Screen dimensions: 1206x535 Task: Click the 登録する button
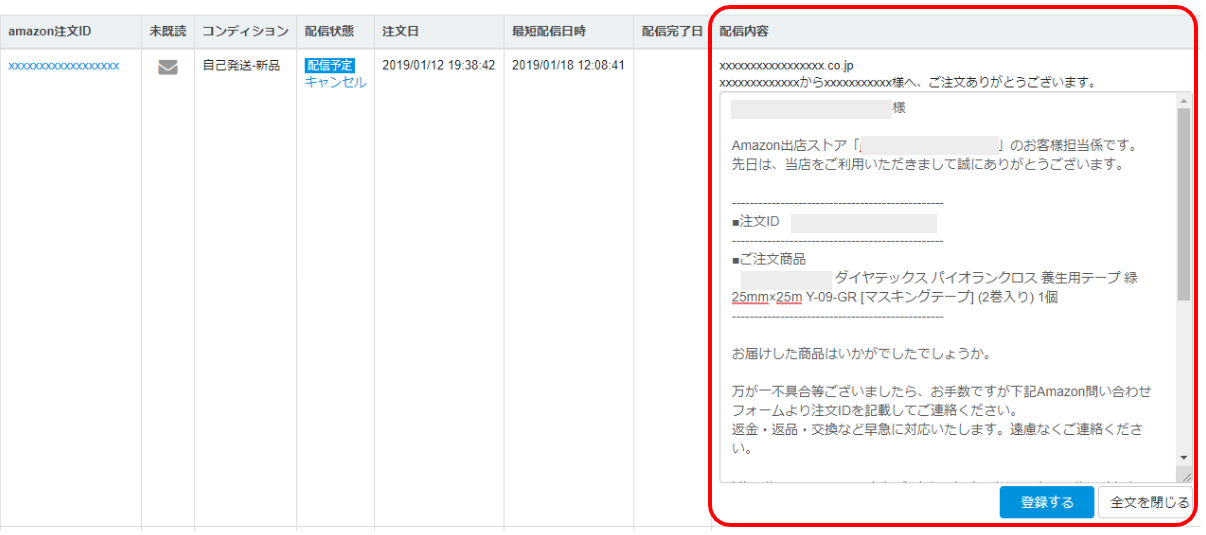coord(1047,502)
